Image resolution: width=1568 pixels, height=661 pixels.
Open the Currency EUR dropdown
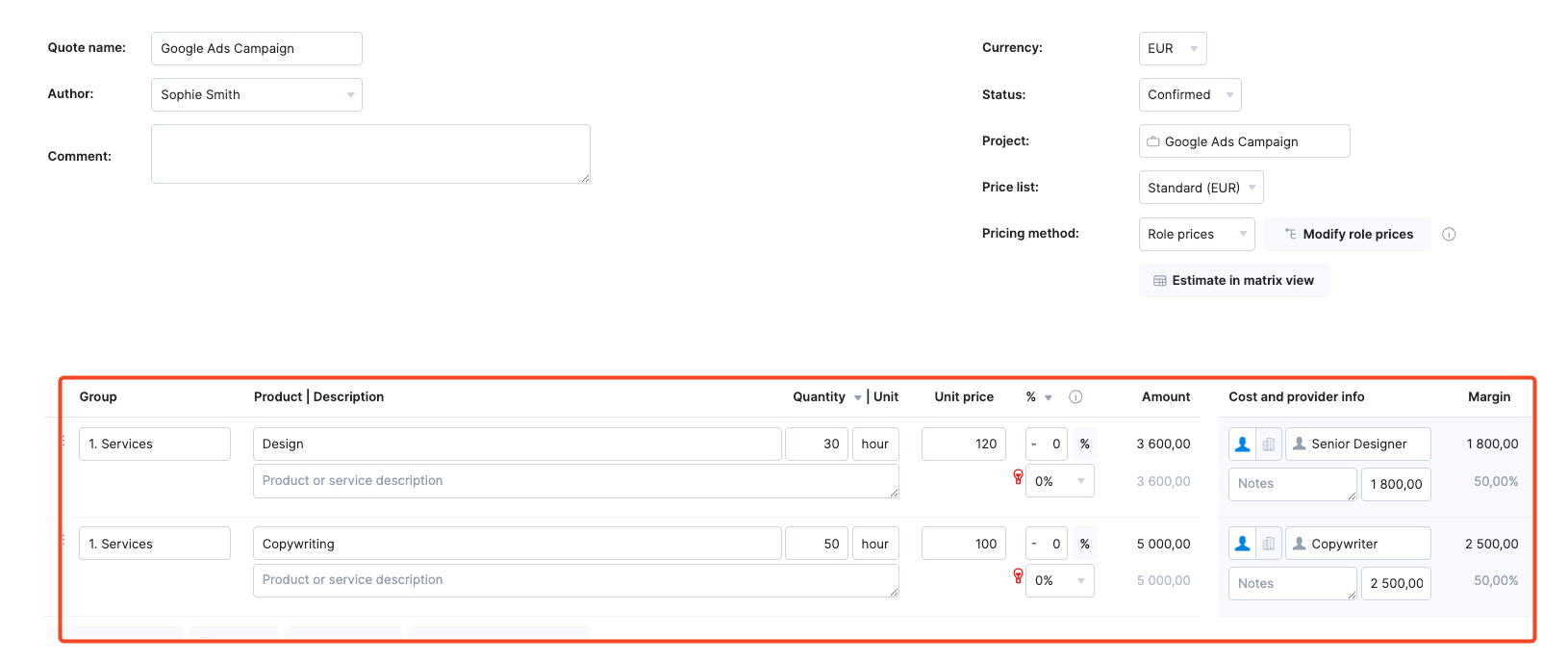click(x=1173, y=48)
